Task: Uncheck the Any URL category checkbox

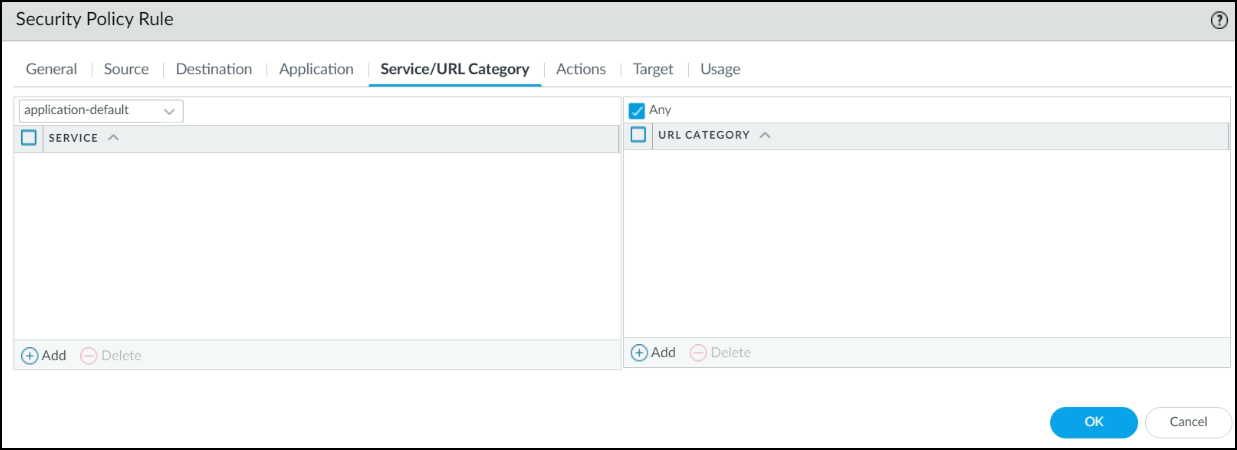Action: coord(637,111)
